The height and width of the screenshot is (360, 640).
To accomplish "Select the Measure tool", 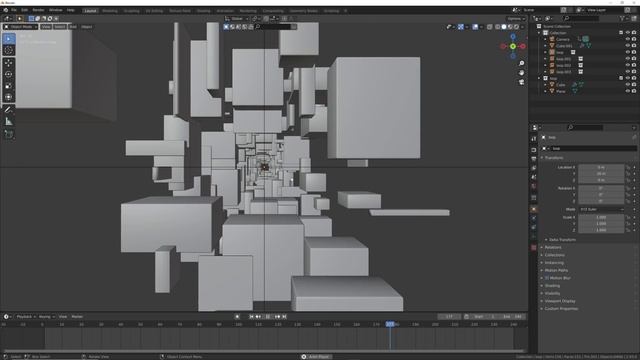I will 9,121.
